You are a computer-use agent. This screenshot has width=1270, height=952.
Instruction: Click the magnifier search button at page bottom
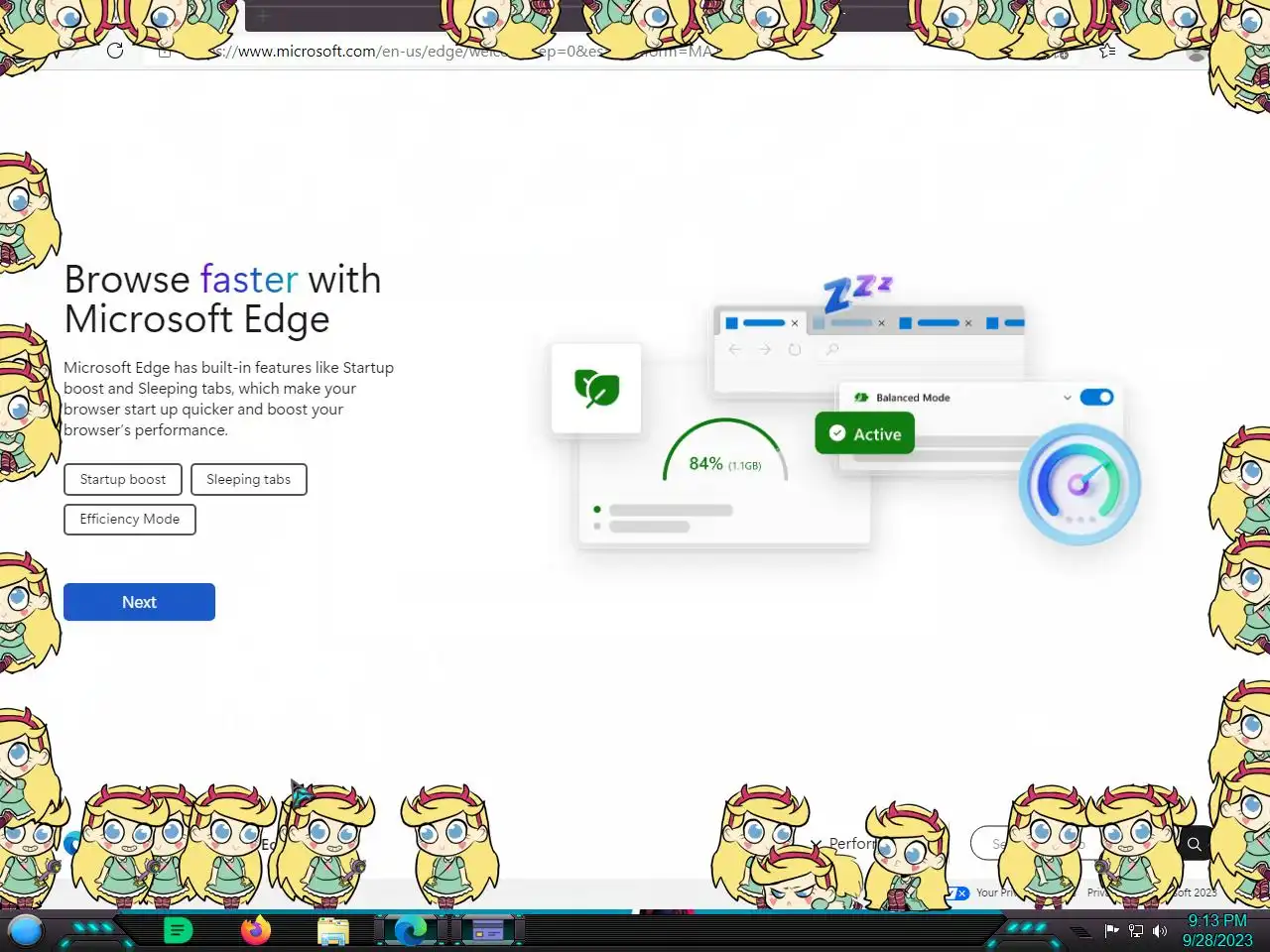1195,844
